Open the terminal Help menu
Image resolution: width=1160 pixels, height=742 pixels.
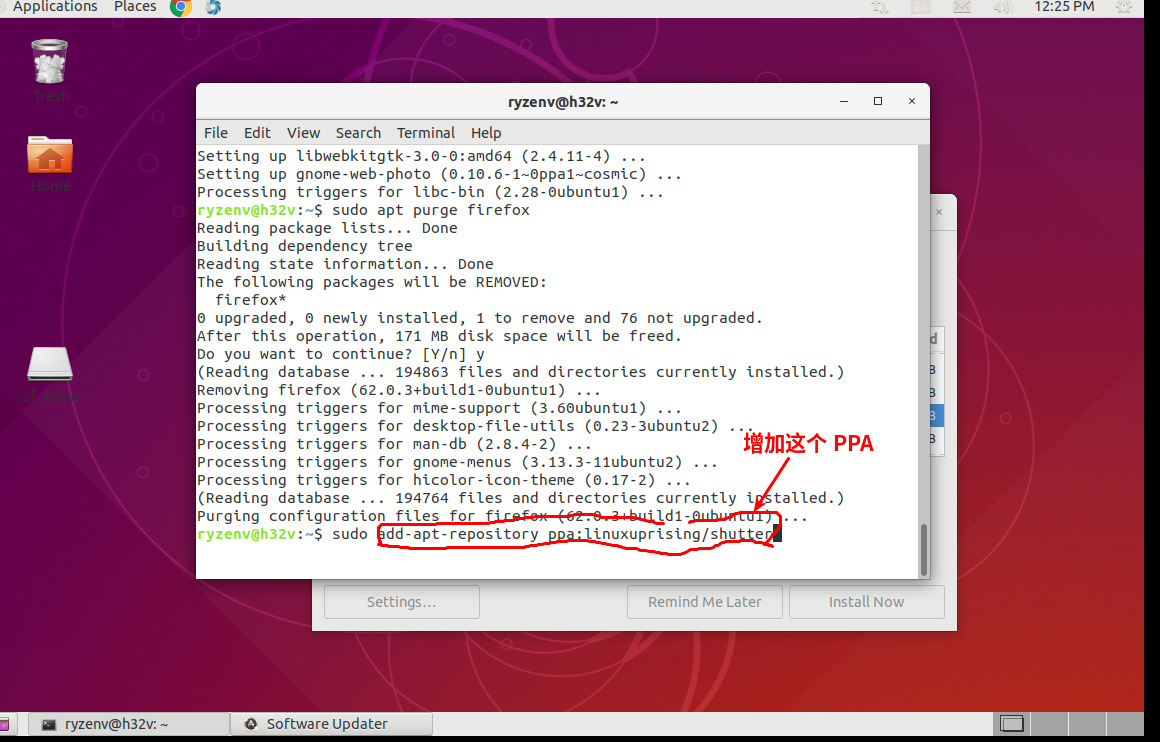(486, 133)
